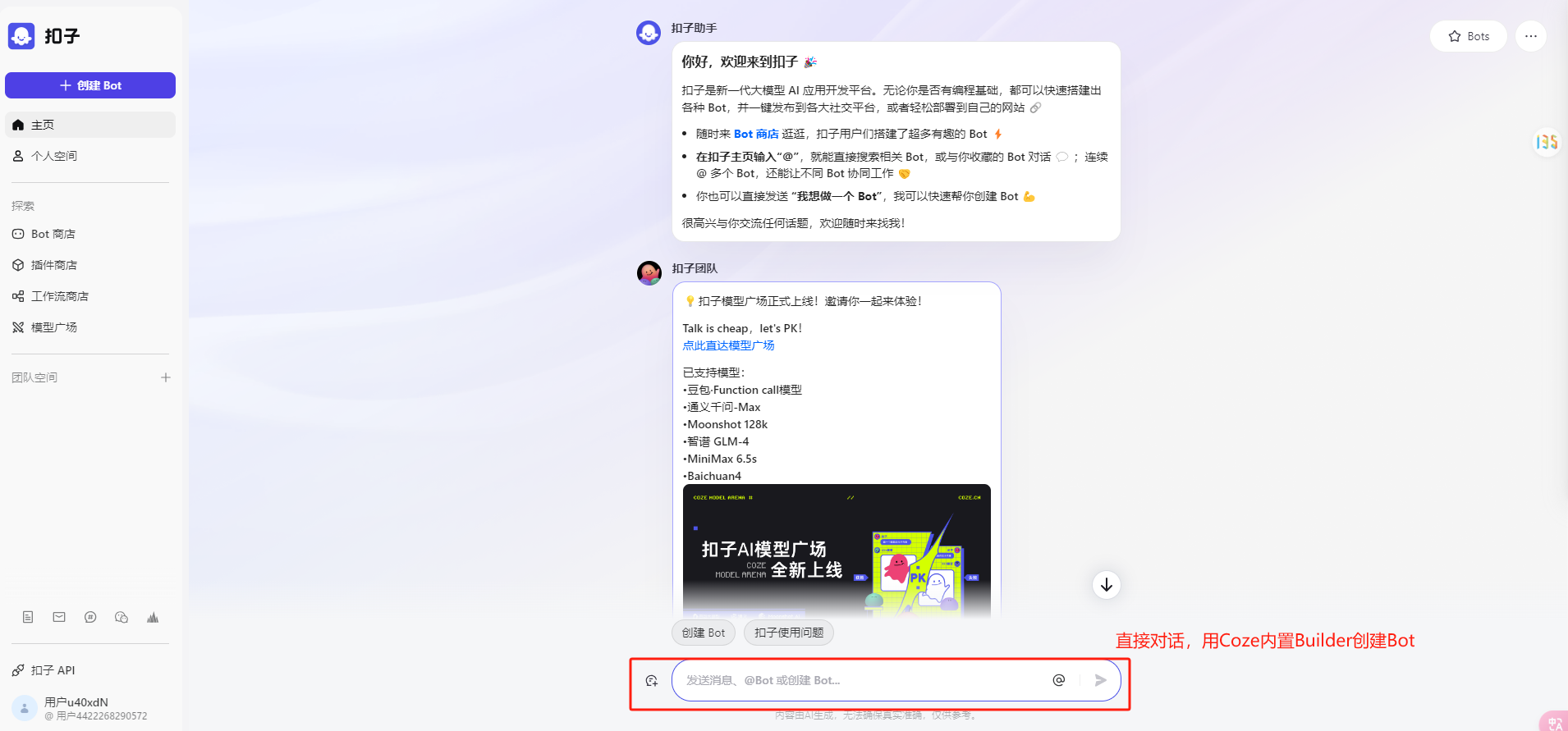This screenshot has width=1568, height=731.
Task: Follow the 点此直达模型广场 link
Action: pyautogui.click(x=728, y=345)
